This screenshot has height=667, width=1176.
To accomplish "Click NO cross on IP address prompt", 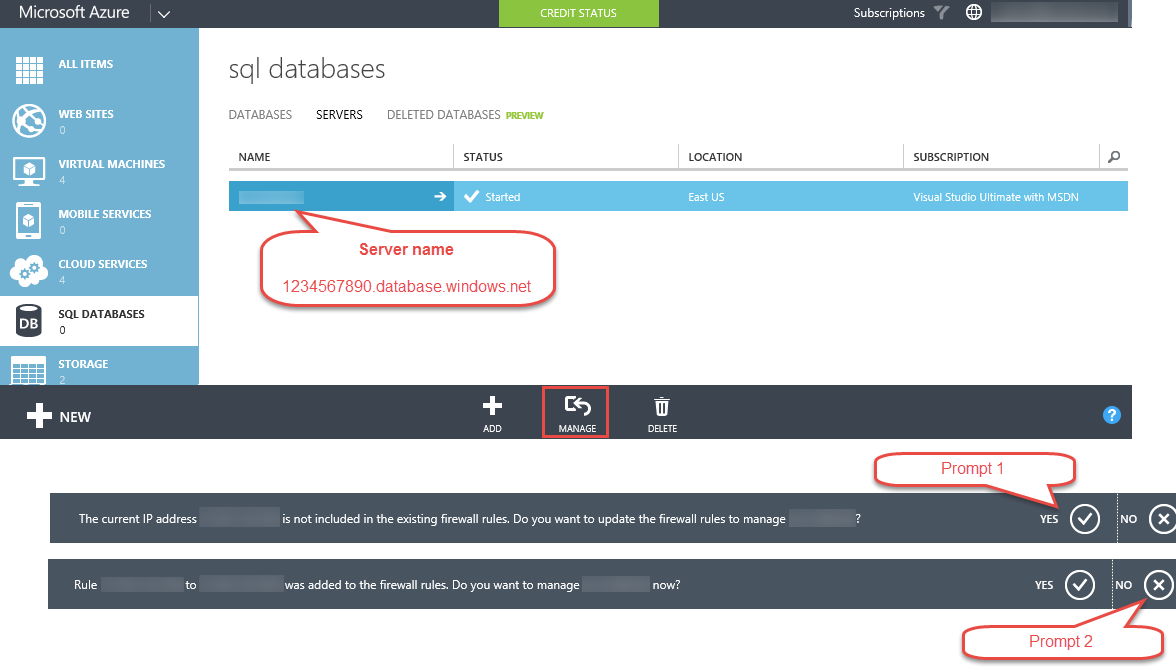I will tap(1162, 518).
